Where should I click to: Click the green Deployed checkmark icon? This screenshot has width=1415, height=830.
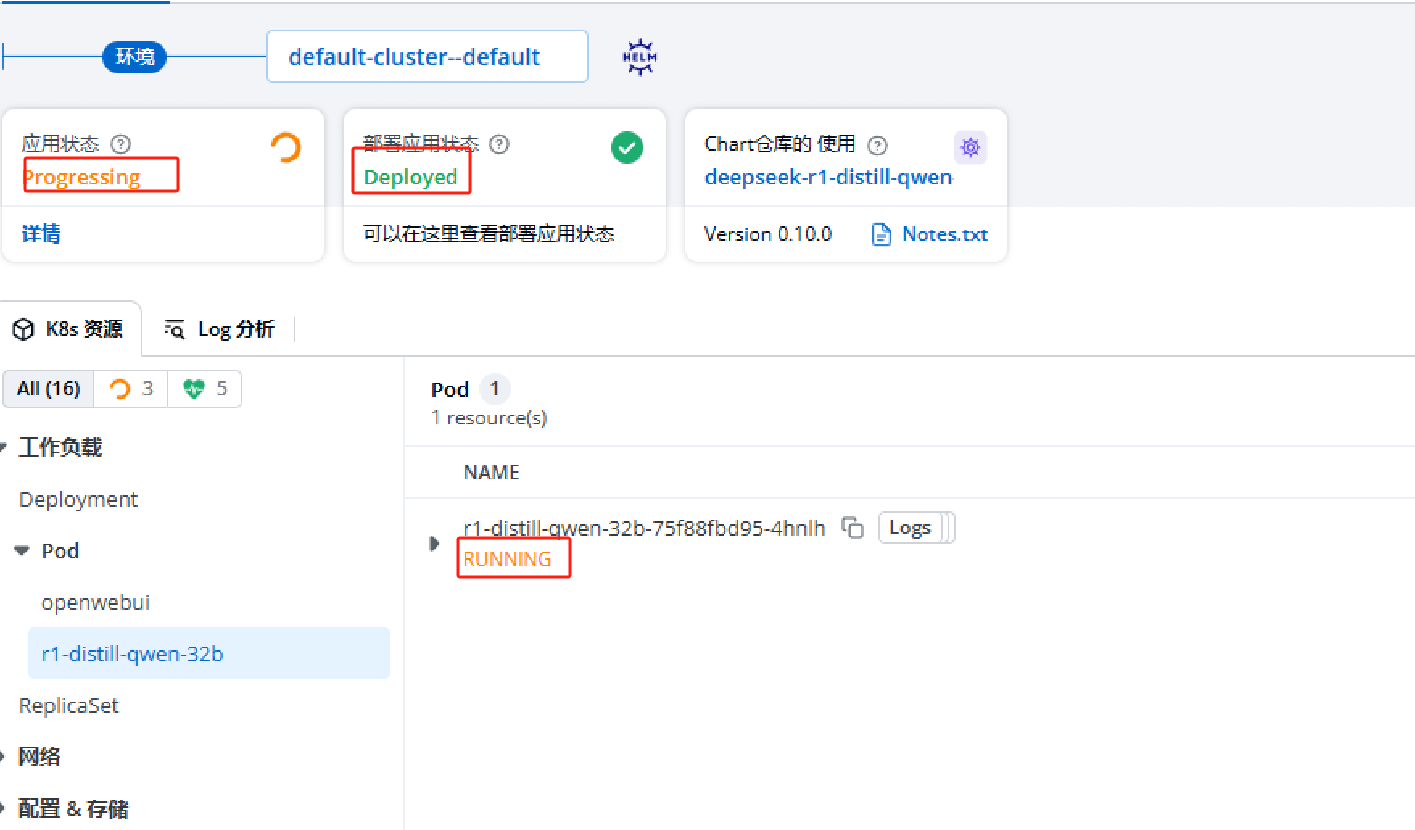pos(627,148)
